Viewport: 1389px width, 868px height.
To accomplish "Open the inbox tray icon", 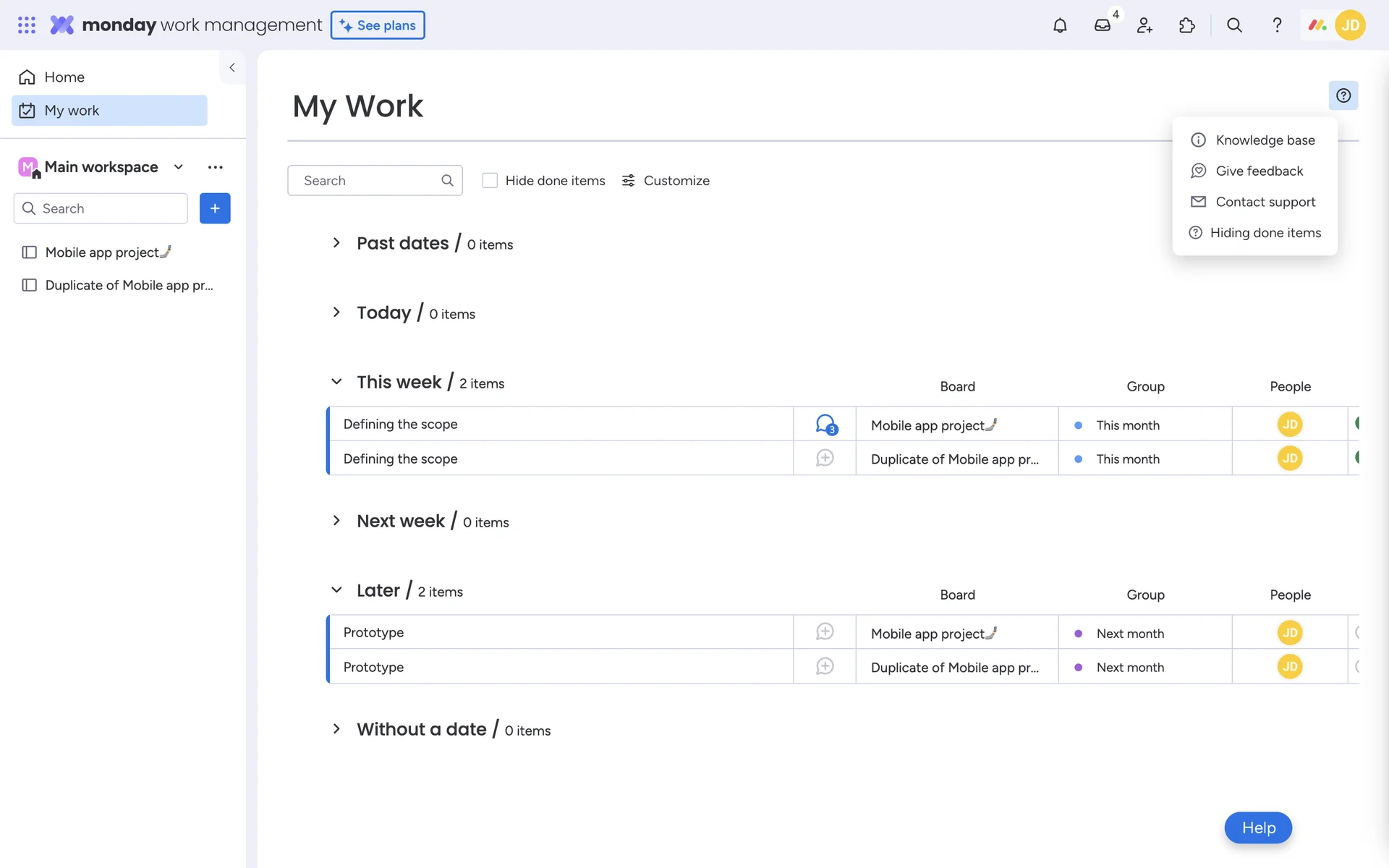I will [1102, 25].
